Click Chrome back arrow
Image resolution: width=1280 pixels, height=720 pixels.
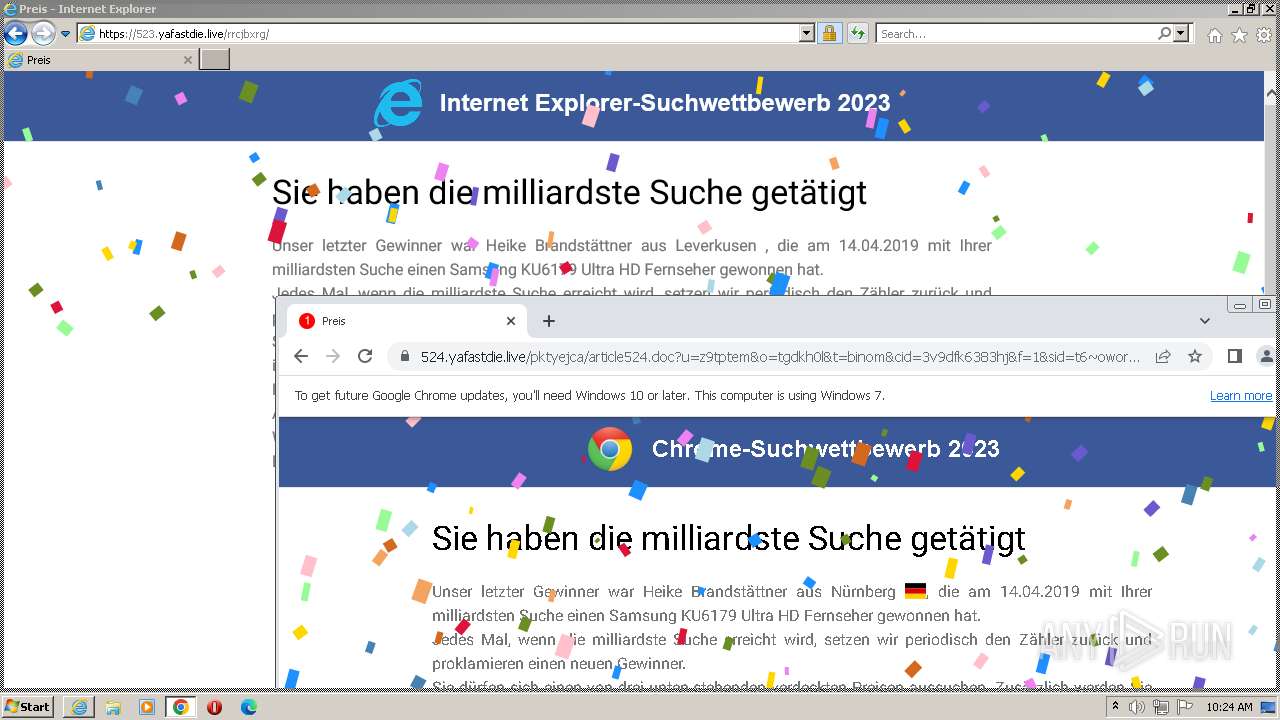pyautogui.click(x=300, y=356)
